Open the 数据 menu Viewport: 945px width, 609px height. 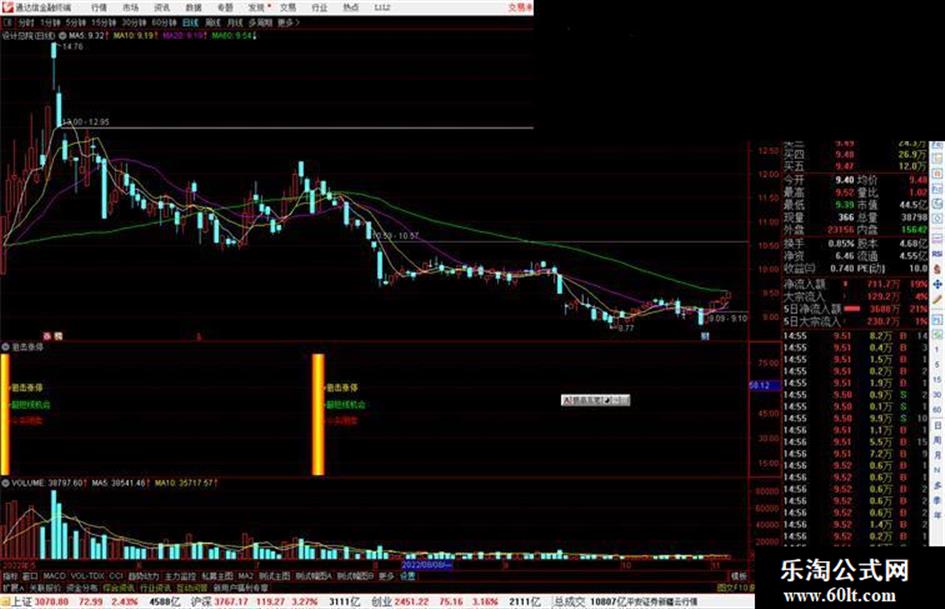pyautogui.click(x=193, y=8)
